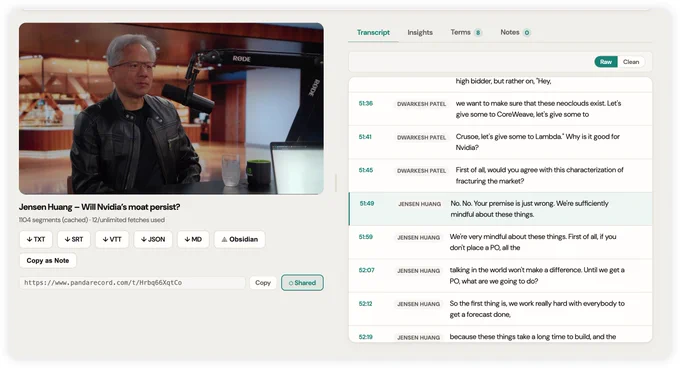Switch to Clean transcript mode
This screenshot has width=680, height=368.
tap(631, 62)
